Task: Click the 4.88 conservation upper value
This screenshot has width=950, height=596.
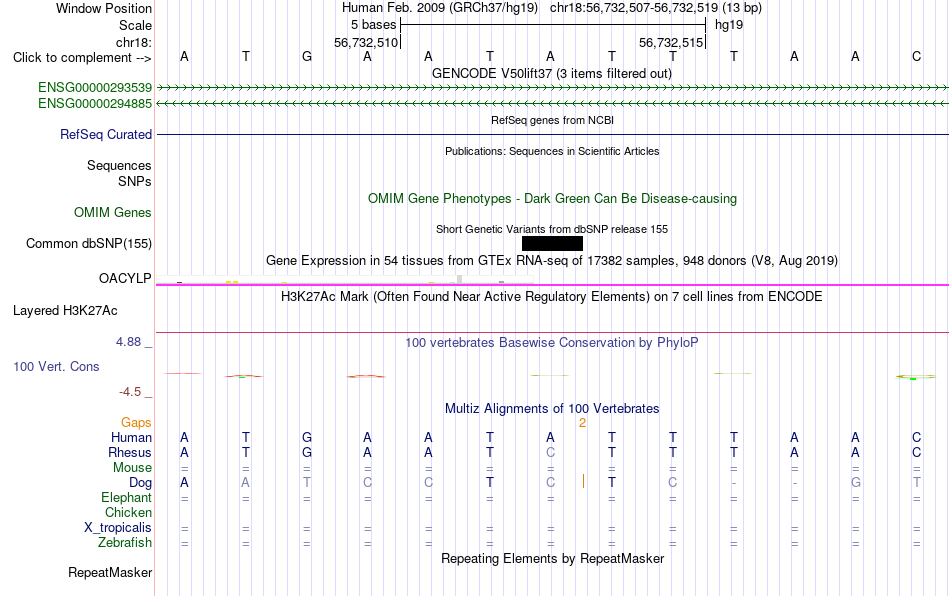Action: click(128, 342)
